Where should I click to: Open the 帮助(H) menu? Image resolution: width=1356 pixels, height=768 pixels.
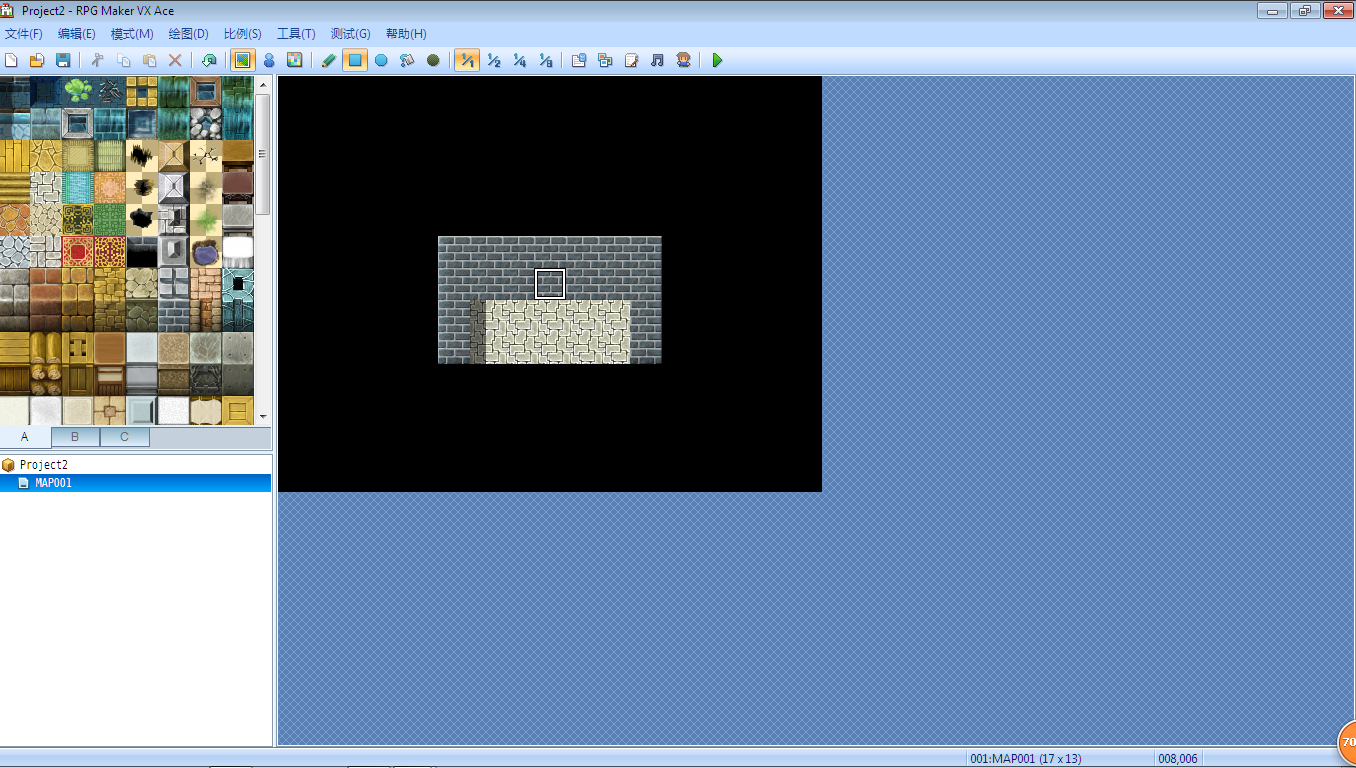pyautogui.click(x=406, y=34)
